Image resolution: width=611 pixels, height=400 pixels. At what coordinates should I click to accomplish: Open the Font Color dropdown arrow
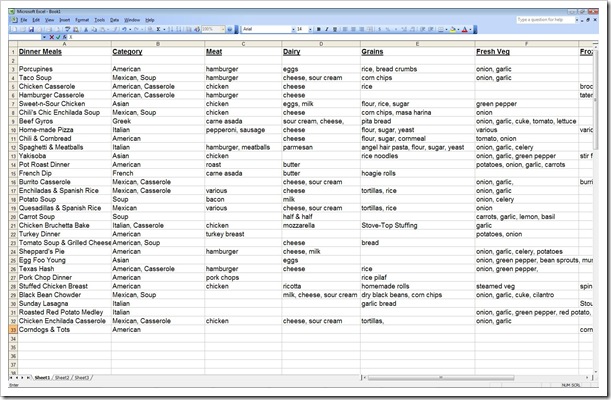click(x=470, y=29)
